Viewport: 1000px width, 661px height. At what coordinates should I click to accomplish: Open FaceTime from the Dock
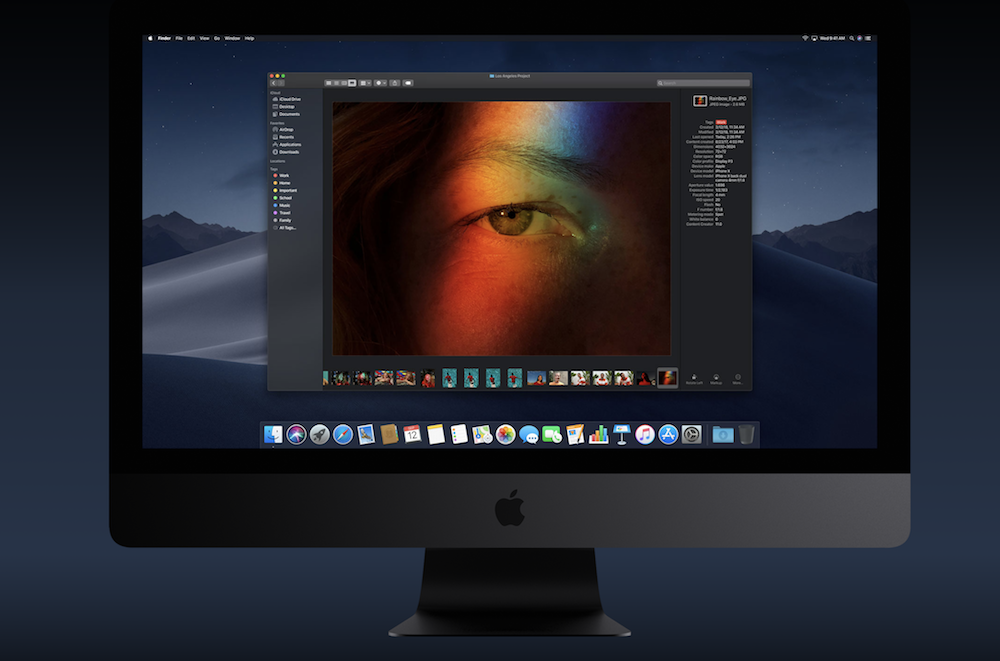point(552,434)
